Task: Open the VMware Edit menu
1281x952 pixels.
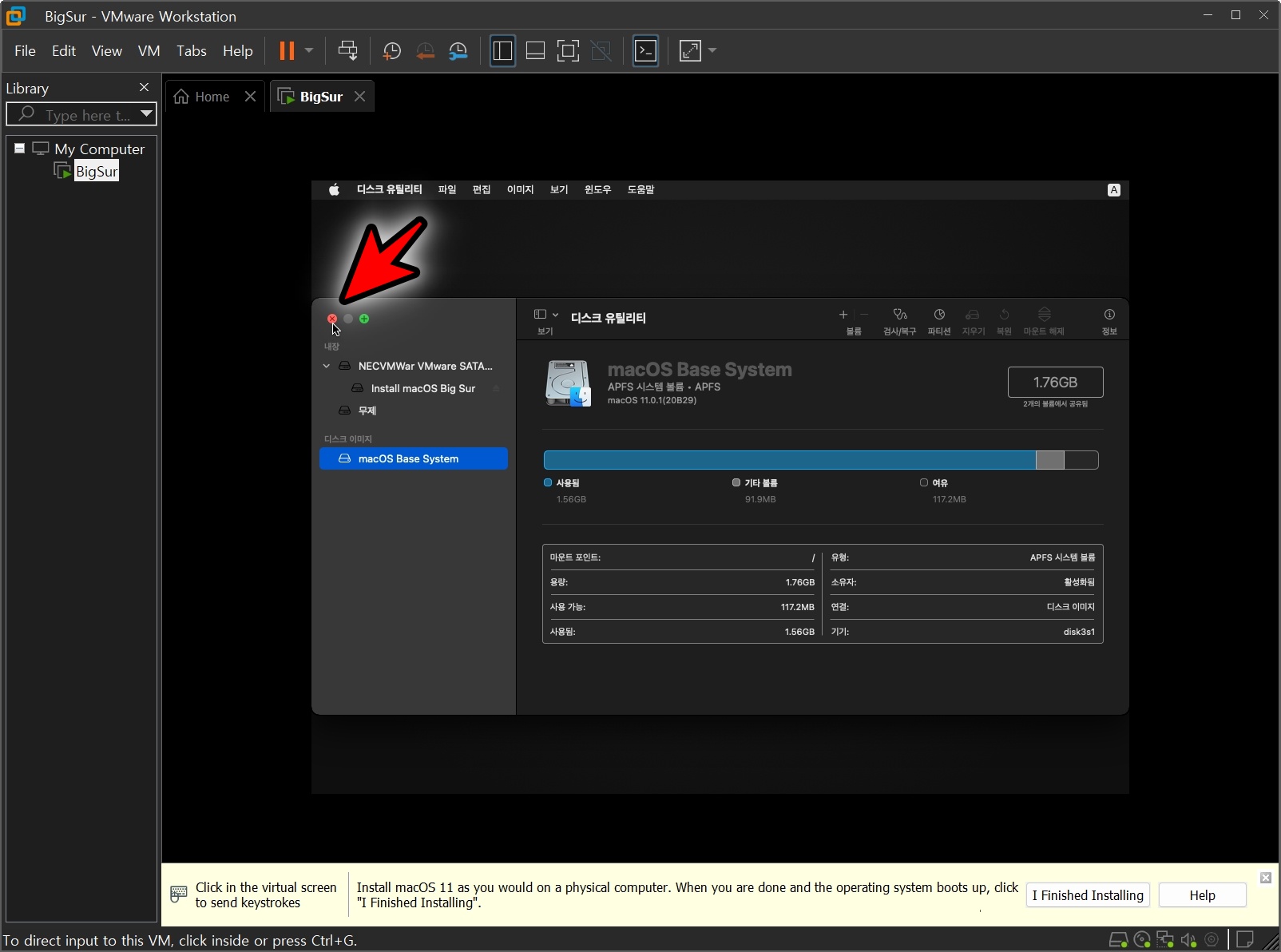Action: 64,51
